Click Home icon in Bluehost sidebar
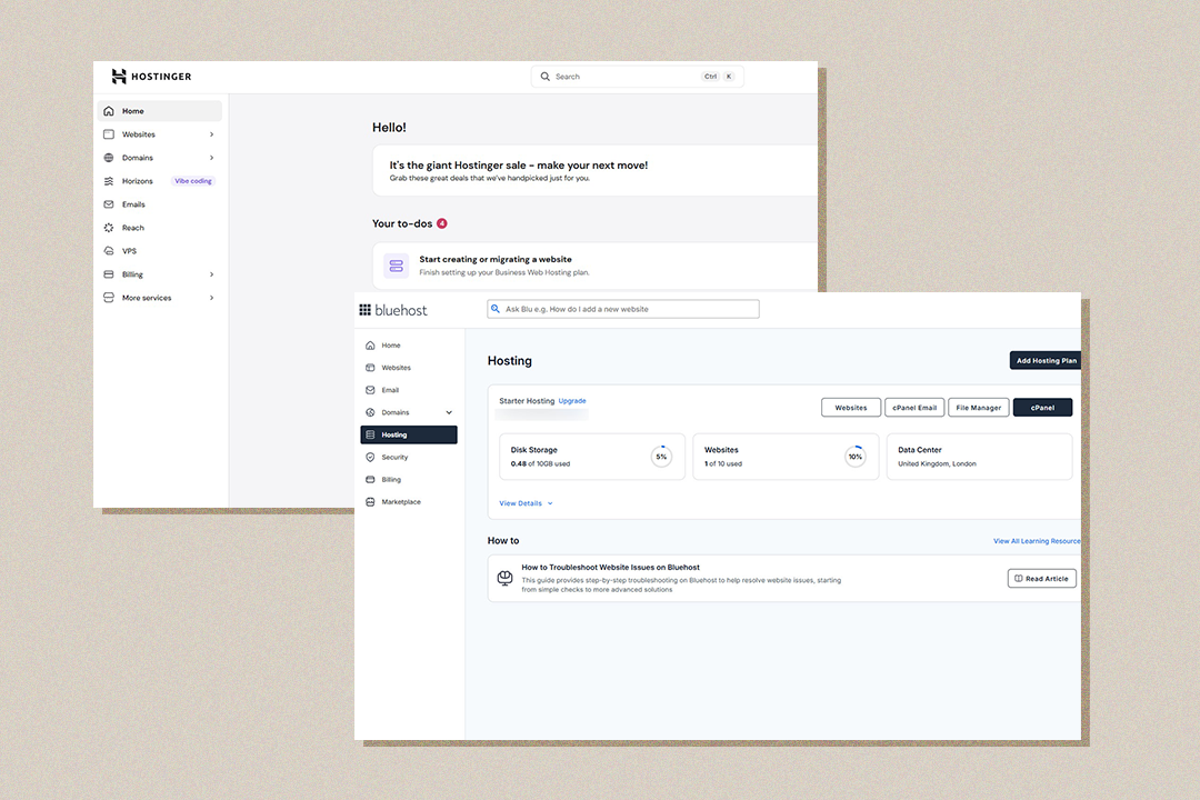 [x=370, y=345]
